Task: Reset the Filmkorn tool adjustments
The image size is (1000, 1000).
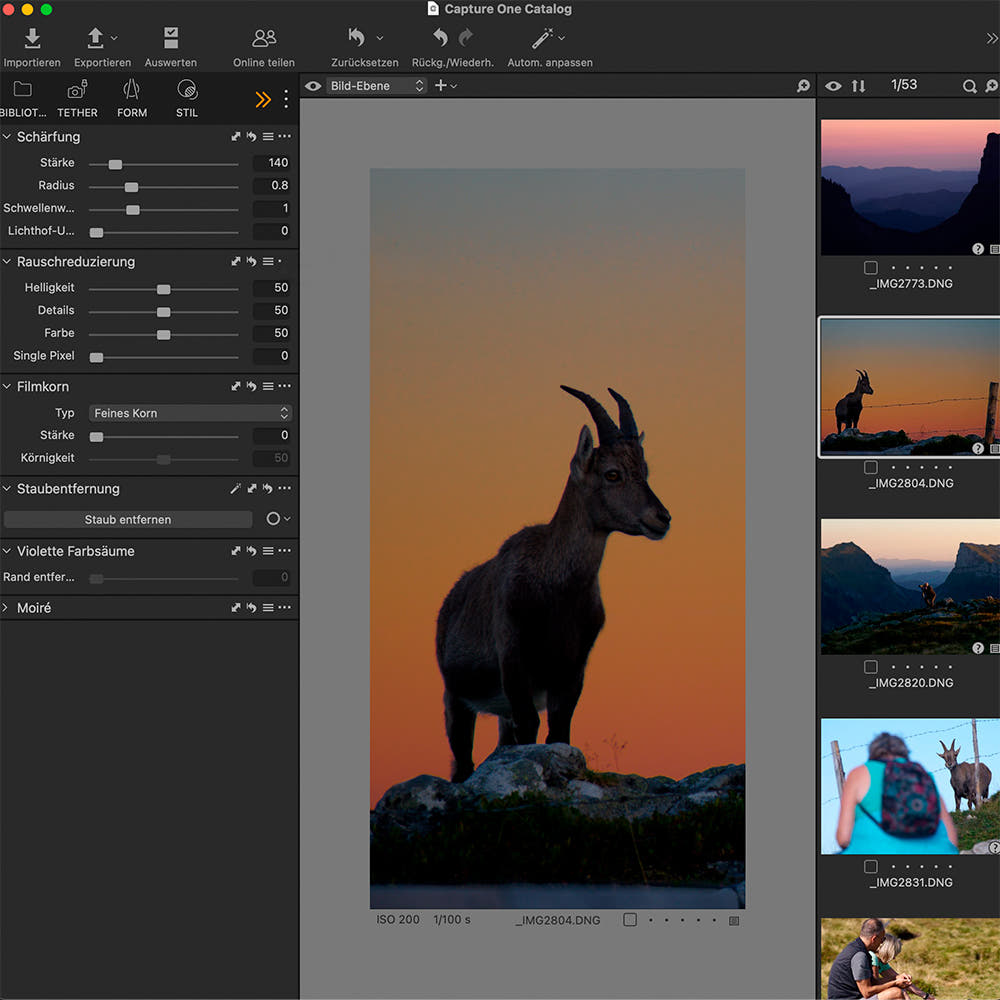Action: [251, 386]
